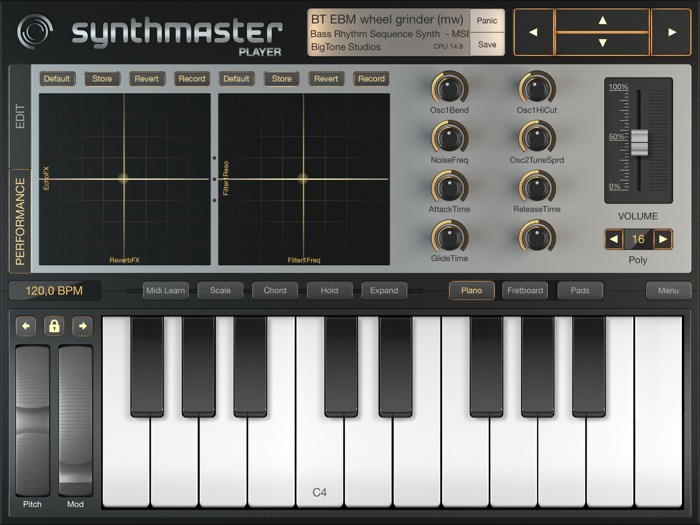Click the middle dot between the XY pads
The width and height of the screenshot is (700, 525).
[x=214, y=179]
